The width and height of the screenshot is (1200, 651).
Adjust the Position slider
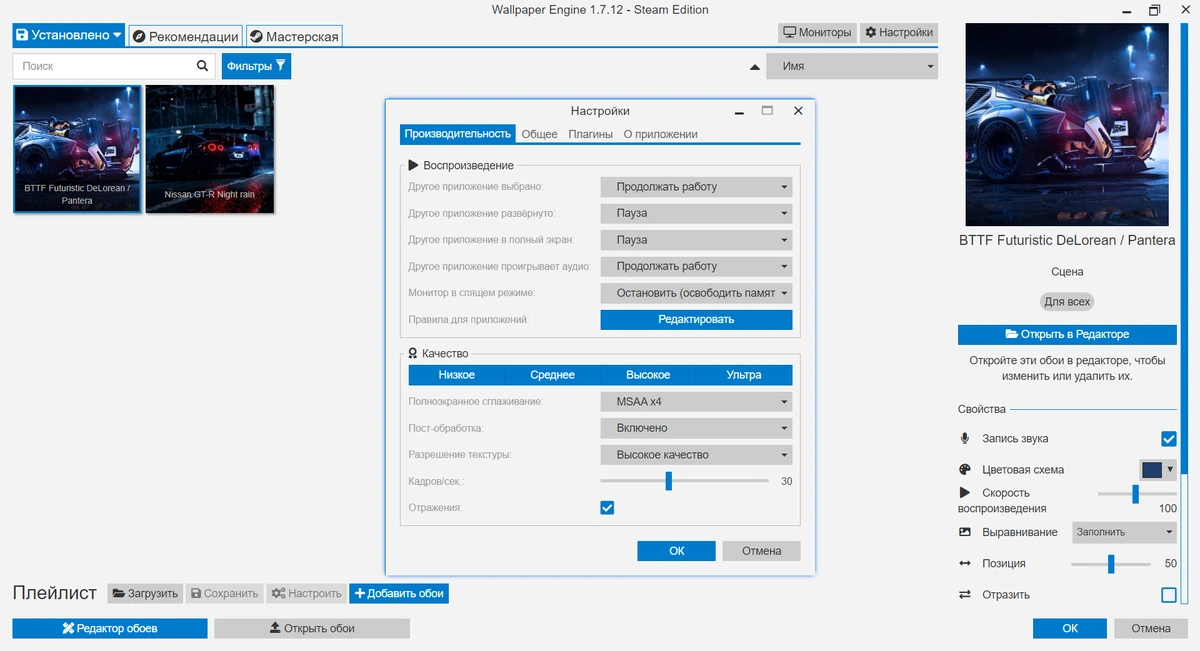[x=1111, y=564]
